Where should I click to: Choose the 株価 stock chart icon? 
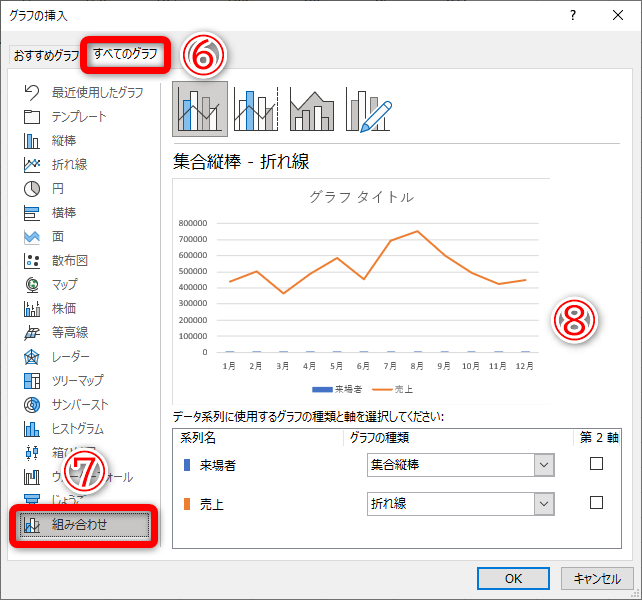[32, 308]
